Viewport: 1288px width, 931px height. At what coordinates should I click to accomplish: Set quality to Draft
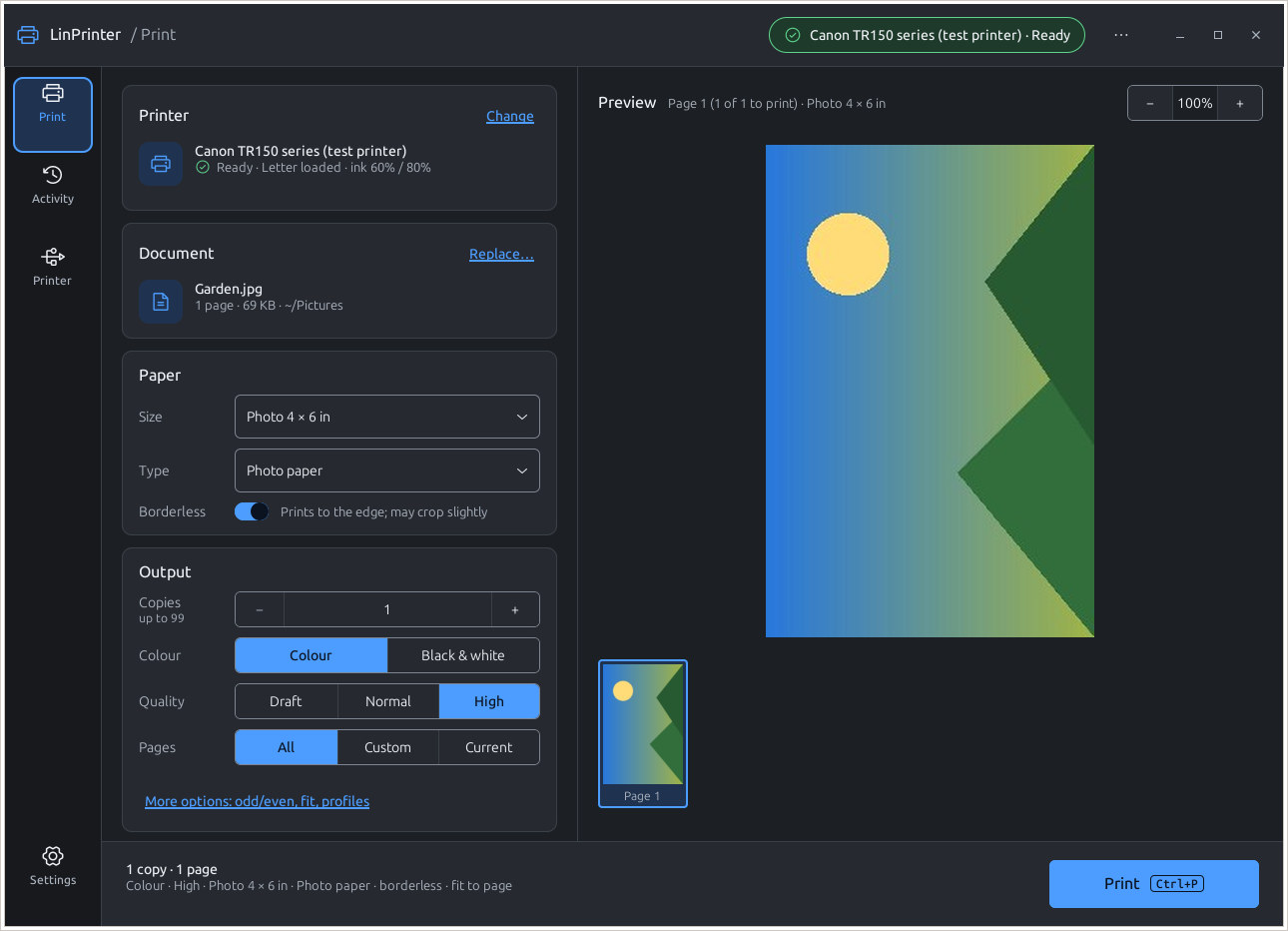click(286, 701)
